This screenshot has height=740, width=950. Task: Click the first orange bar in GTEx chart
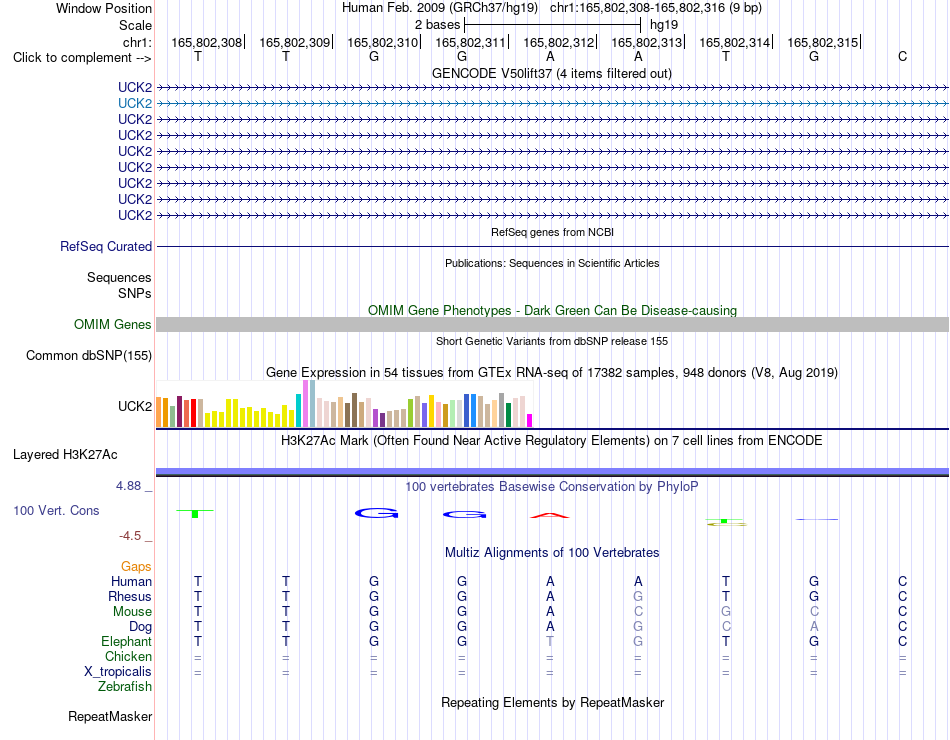pos(159,412)
